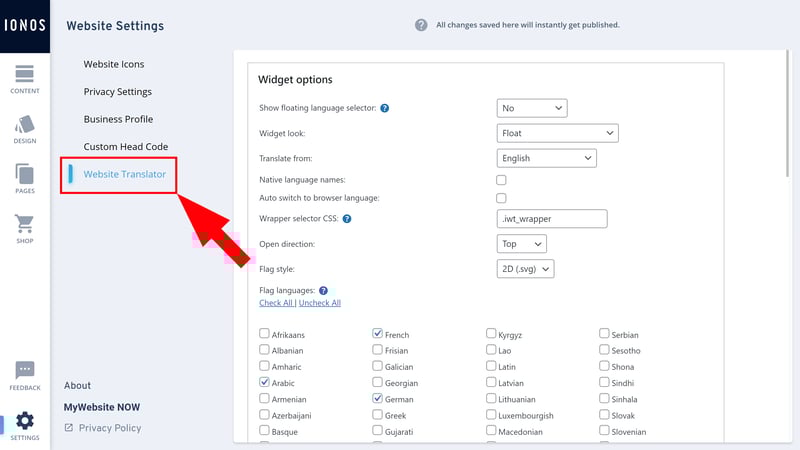
Task: Click help icon beside floating language selector
Action: click(x=385, y=108)
